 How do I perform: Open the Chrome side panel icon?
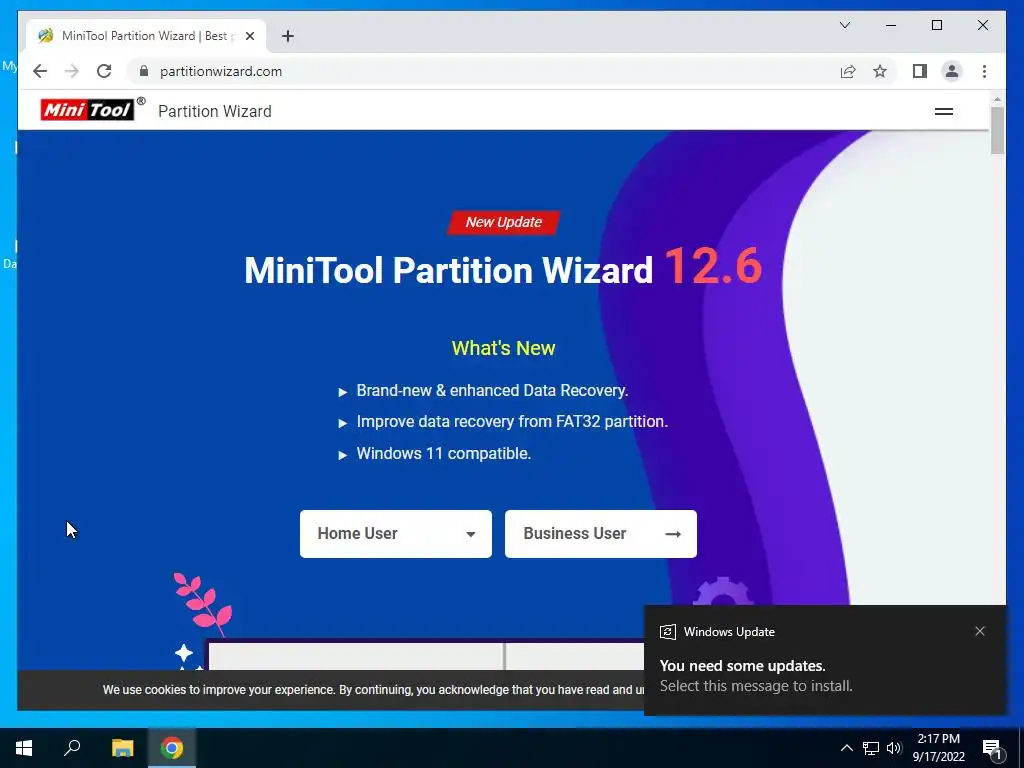920,71
